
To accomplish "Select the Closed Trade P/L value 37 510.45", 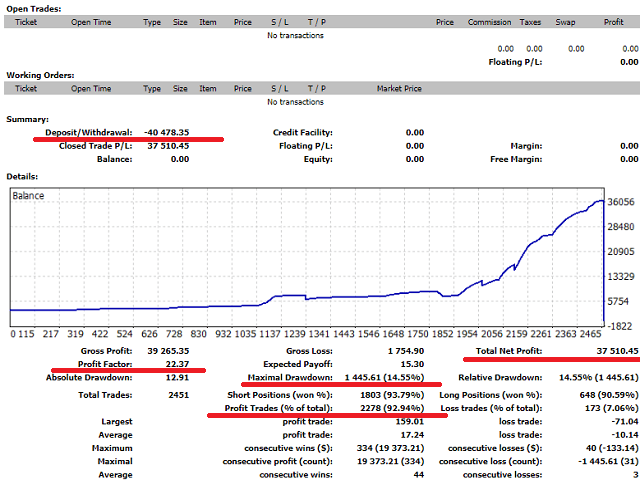I will pyautogui.click(x=169, y=145).
